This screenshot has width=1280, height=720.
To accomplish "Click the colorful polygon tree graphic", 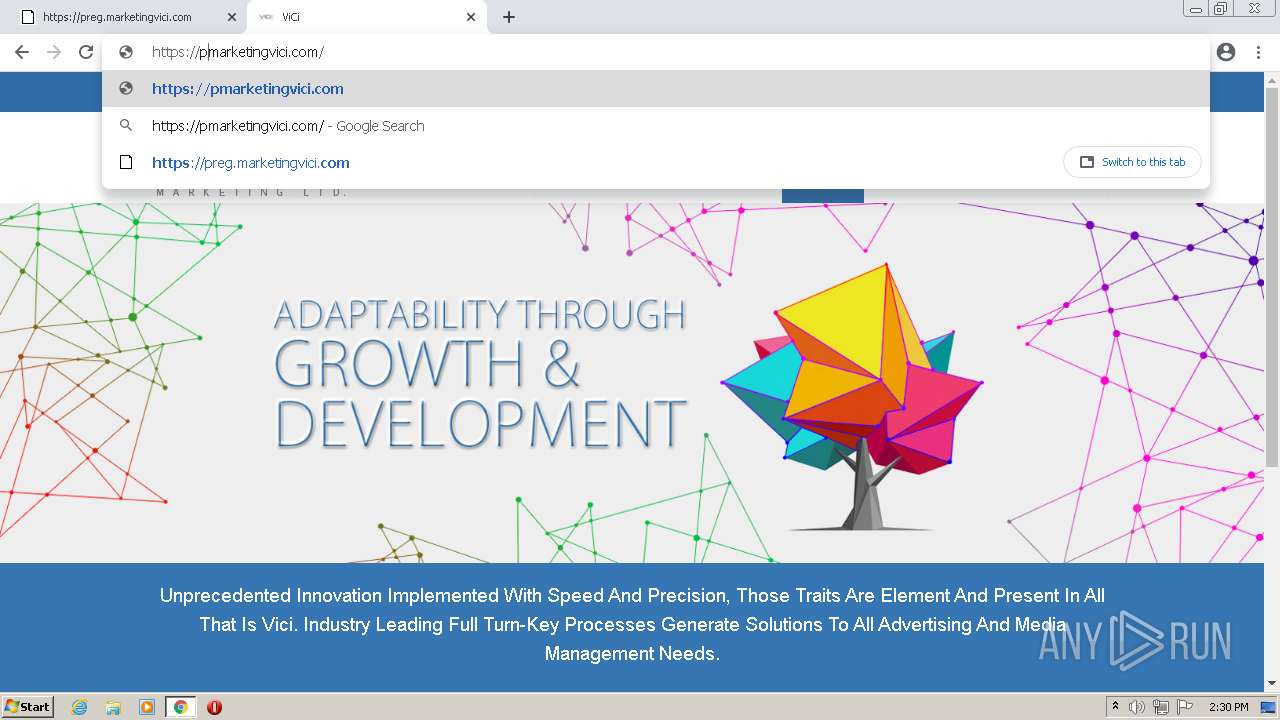I will [853, 397].
